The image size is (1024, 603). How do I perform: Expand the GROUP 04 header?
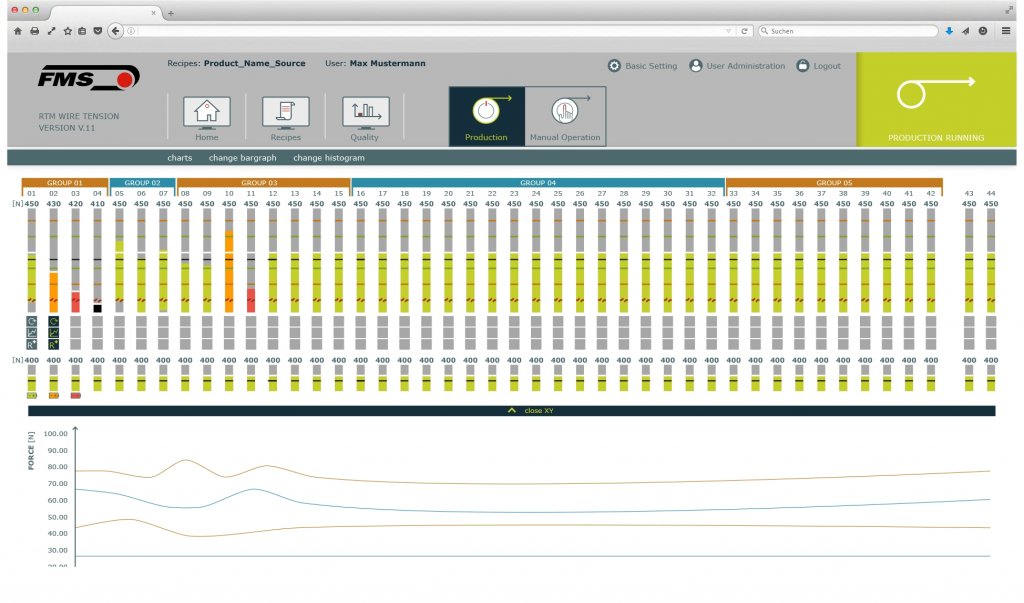point(538,183)
